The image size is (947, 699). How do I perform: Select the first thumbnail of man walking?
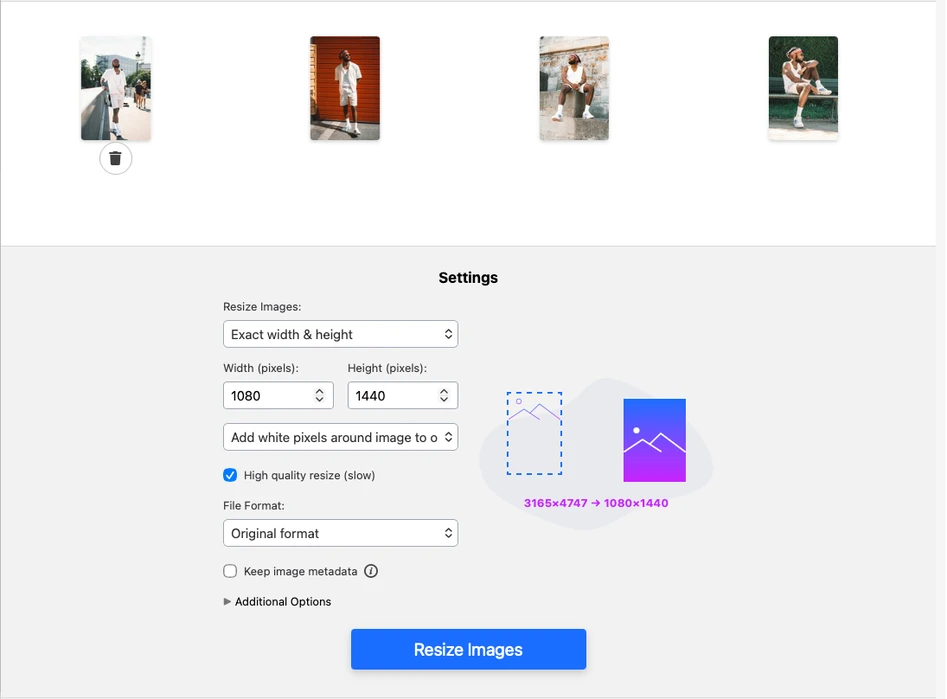pyautogui.click(x=116, y=88)
